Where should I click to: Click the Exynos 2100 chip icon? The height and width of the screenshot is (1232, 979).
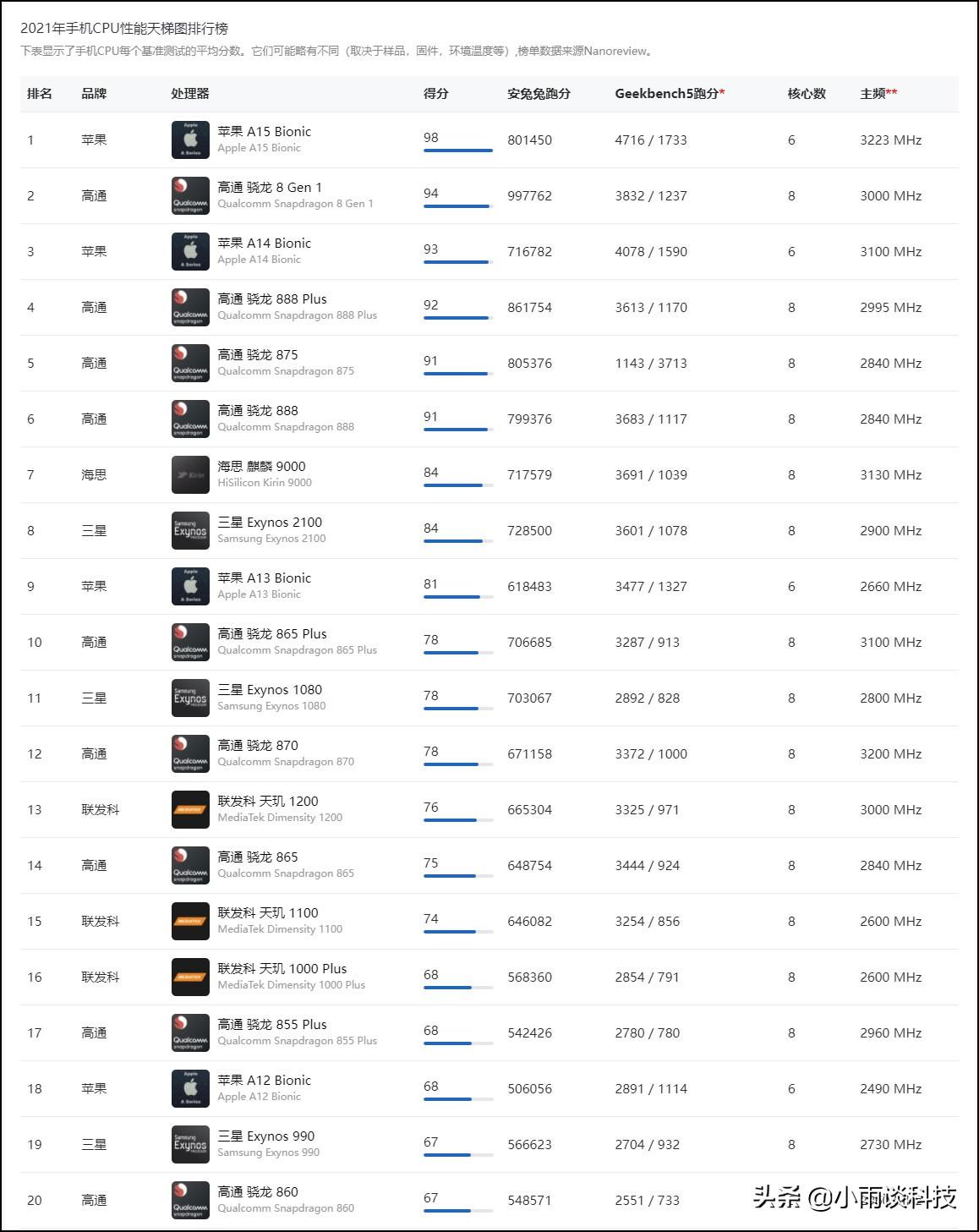point(190,530)
